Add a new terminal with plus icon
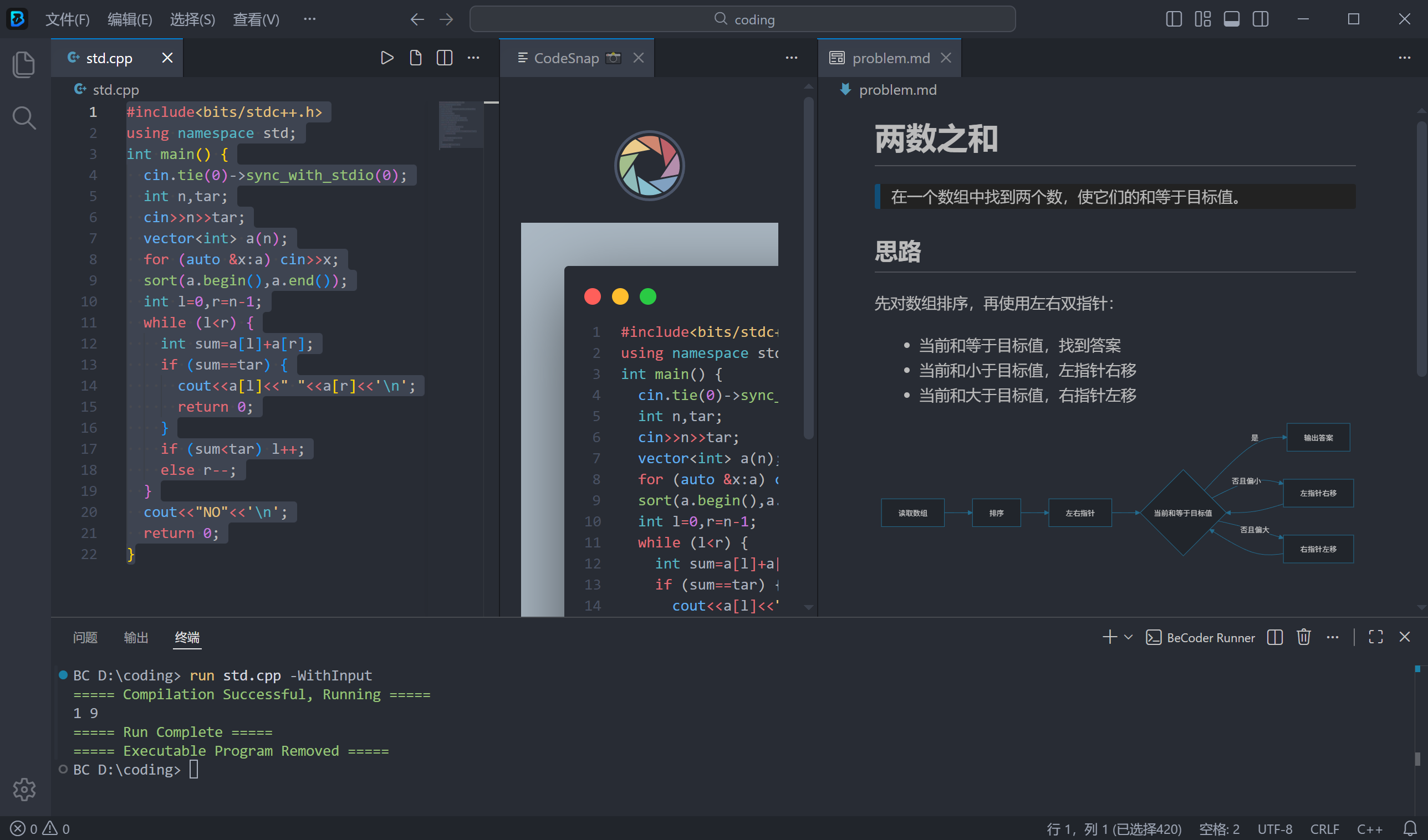This screenshot has width=1428, height=840. pyautogui.click(x=1110, y=637)
